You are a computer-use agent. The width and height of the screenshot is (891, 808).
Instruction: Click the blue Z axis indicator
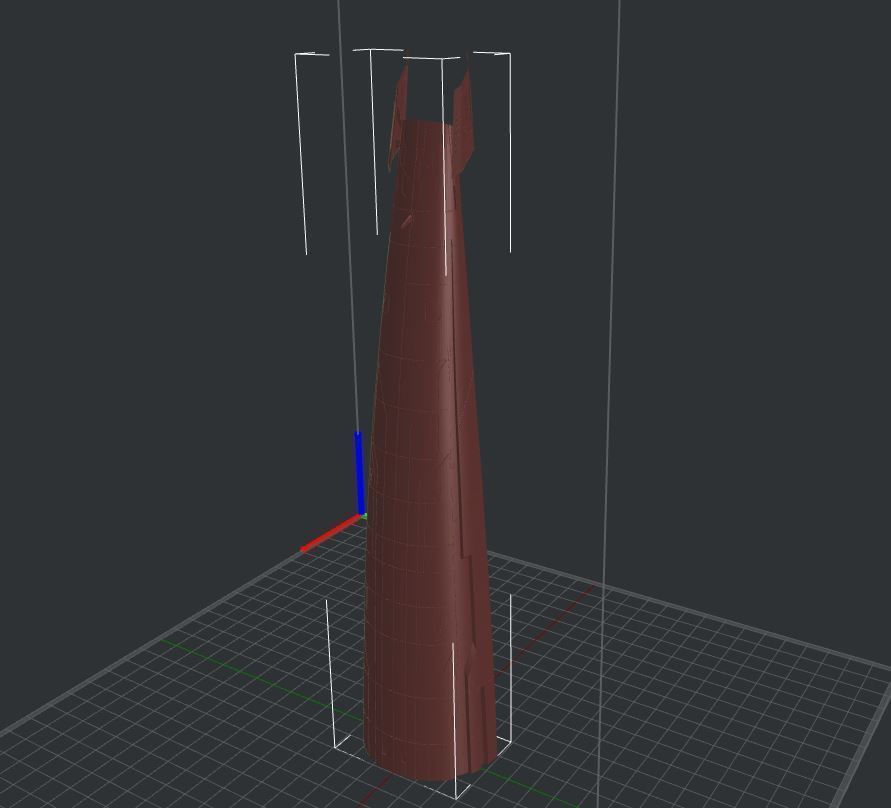point(359,473)
